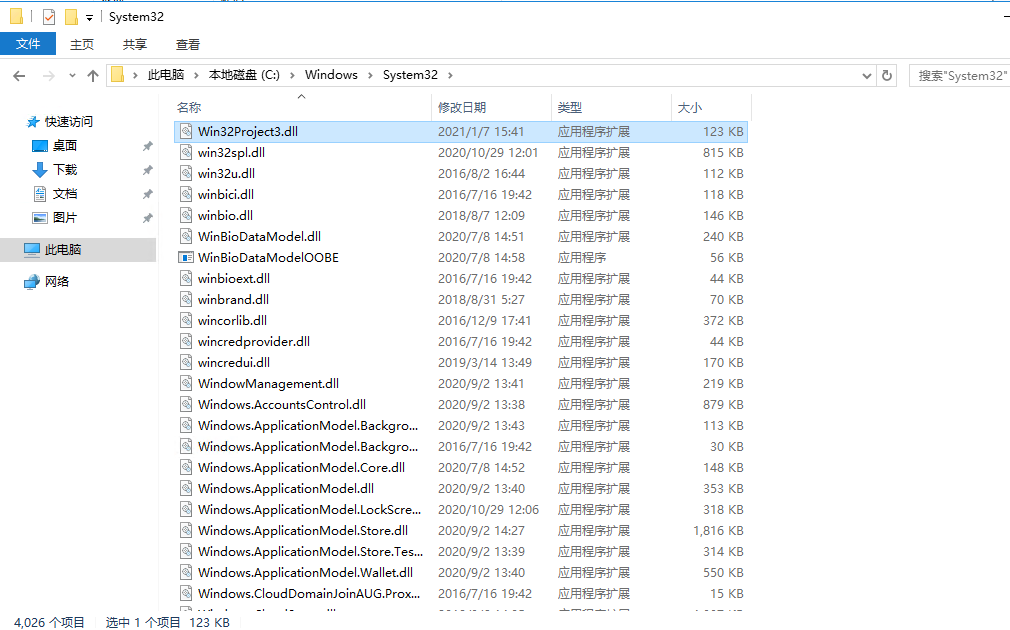Viewport: 1010px width, 630px height.
Task: Open the File (文件) menu tab
Action: [x=28, y=44]
